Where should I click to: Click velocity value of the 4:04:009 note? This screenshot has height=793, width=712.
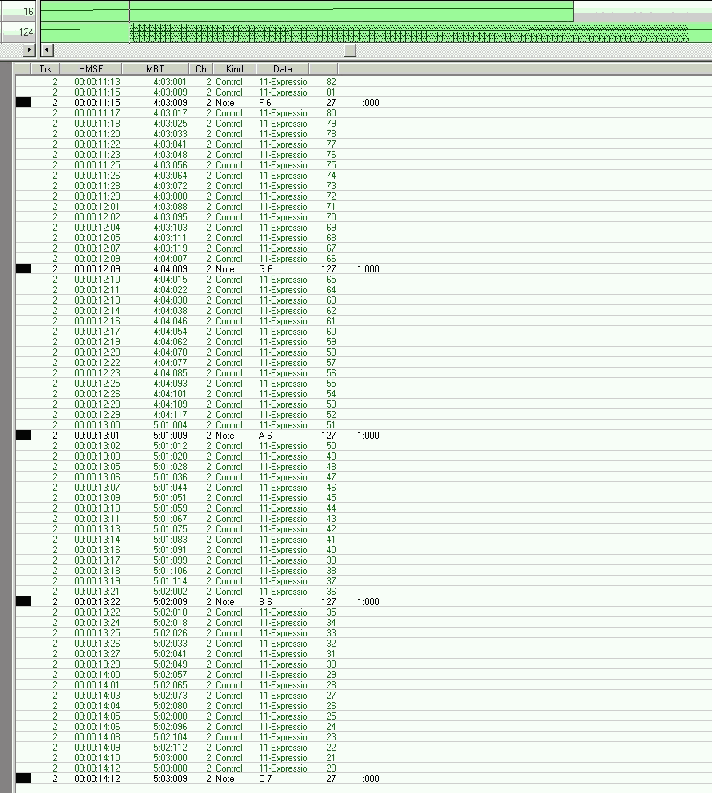click(x=330, y=269)
